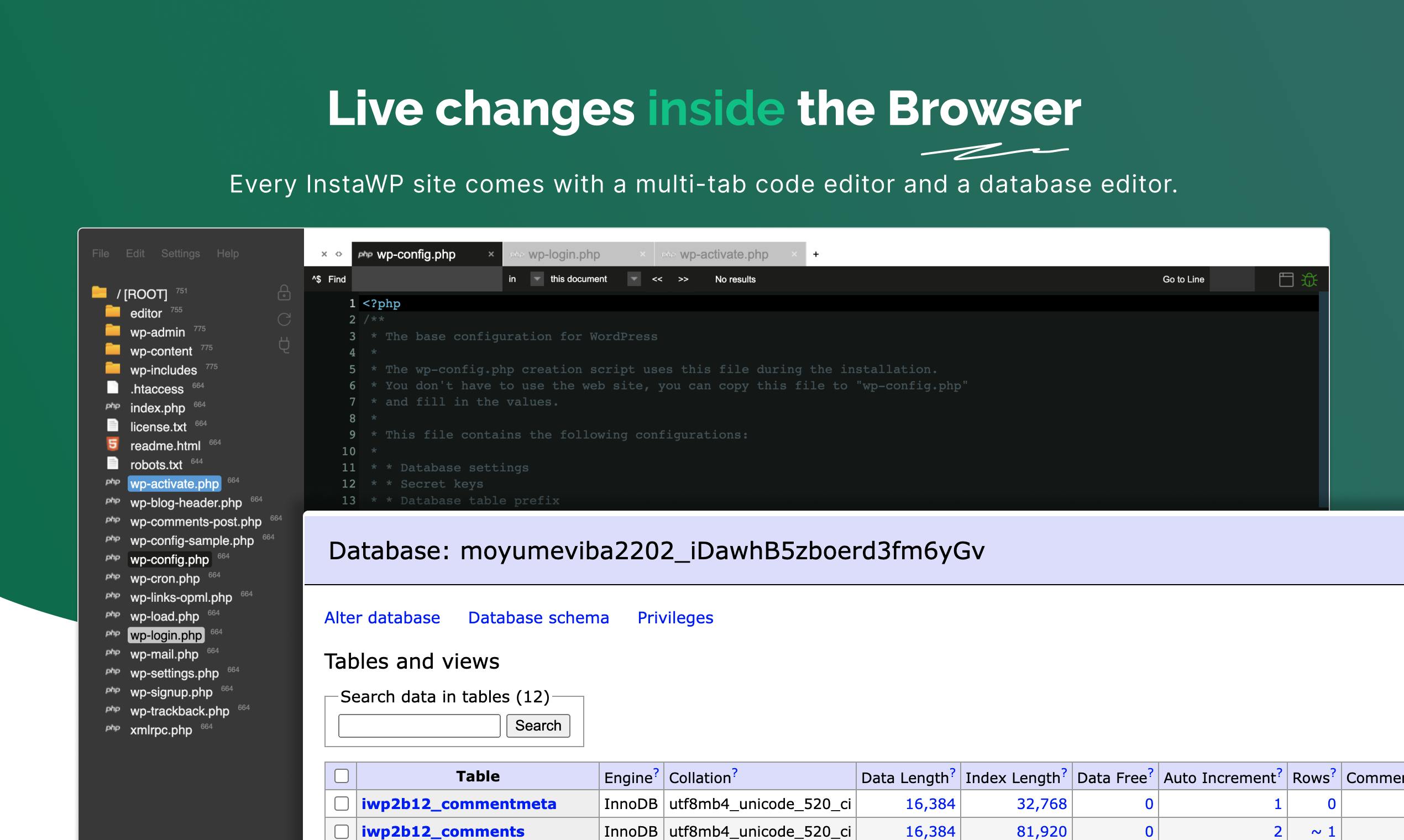Select wp-config.php in the file tree
The width and height of the screenshot is (1404, 840).
tap(169, 560)
